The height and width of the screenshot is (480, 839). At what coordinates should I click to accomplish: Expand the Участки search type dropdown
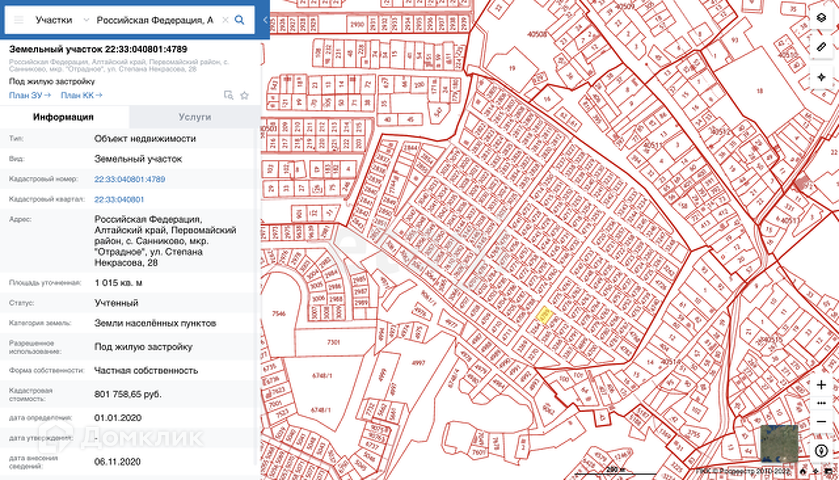tap(62, 20)
